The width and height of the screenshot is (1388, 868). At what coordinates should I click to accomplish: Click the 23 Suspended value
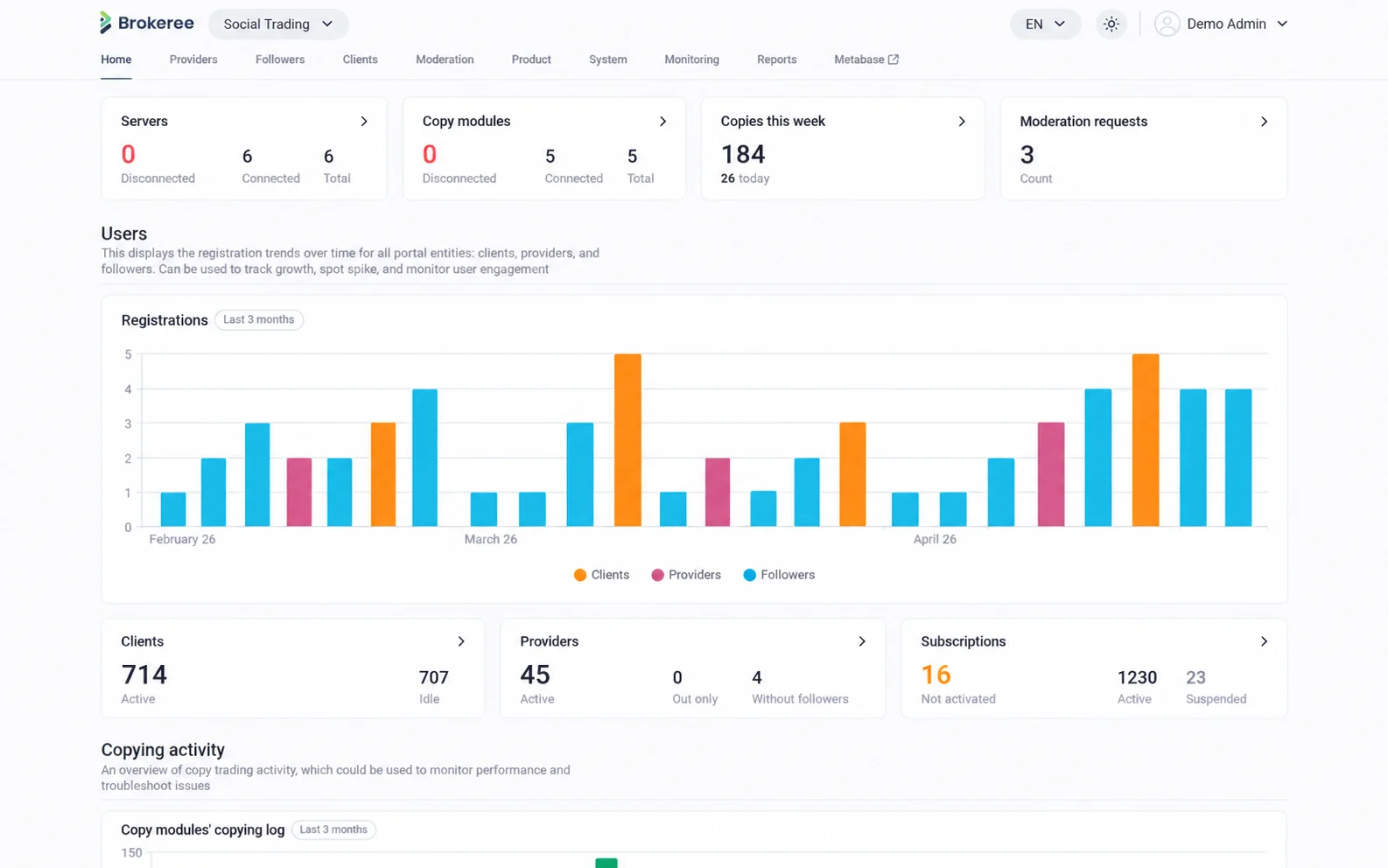(x=1195, y=677)
